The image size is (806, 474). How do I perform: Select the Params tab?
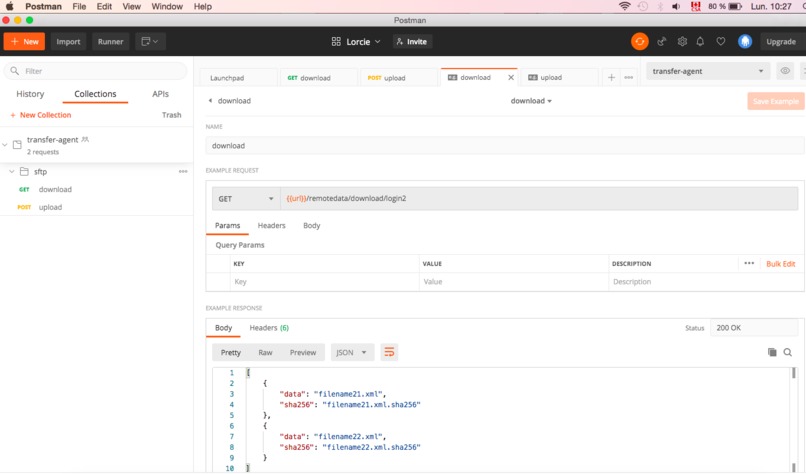[x=227, y=225]
